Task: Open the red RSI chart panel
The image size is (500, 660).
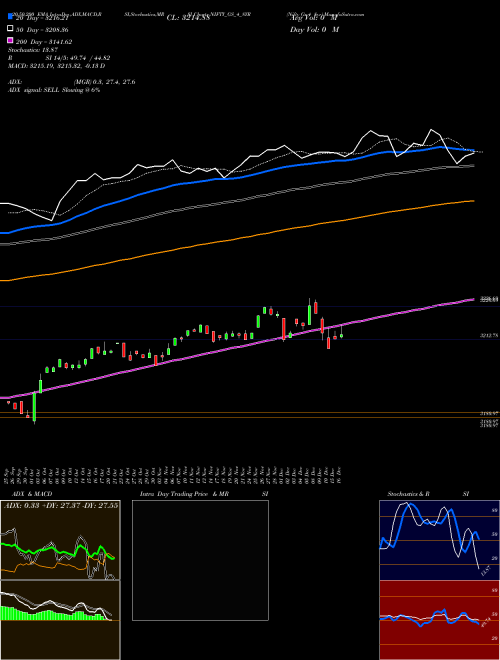Action: pos(439,620)
